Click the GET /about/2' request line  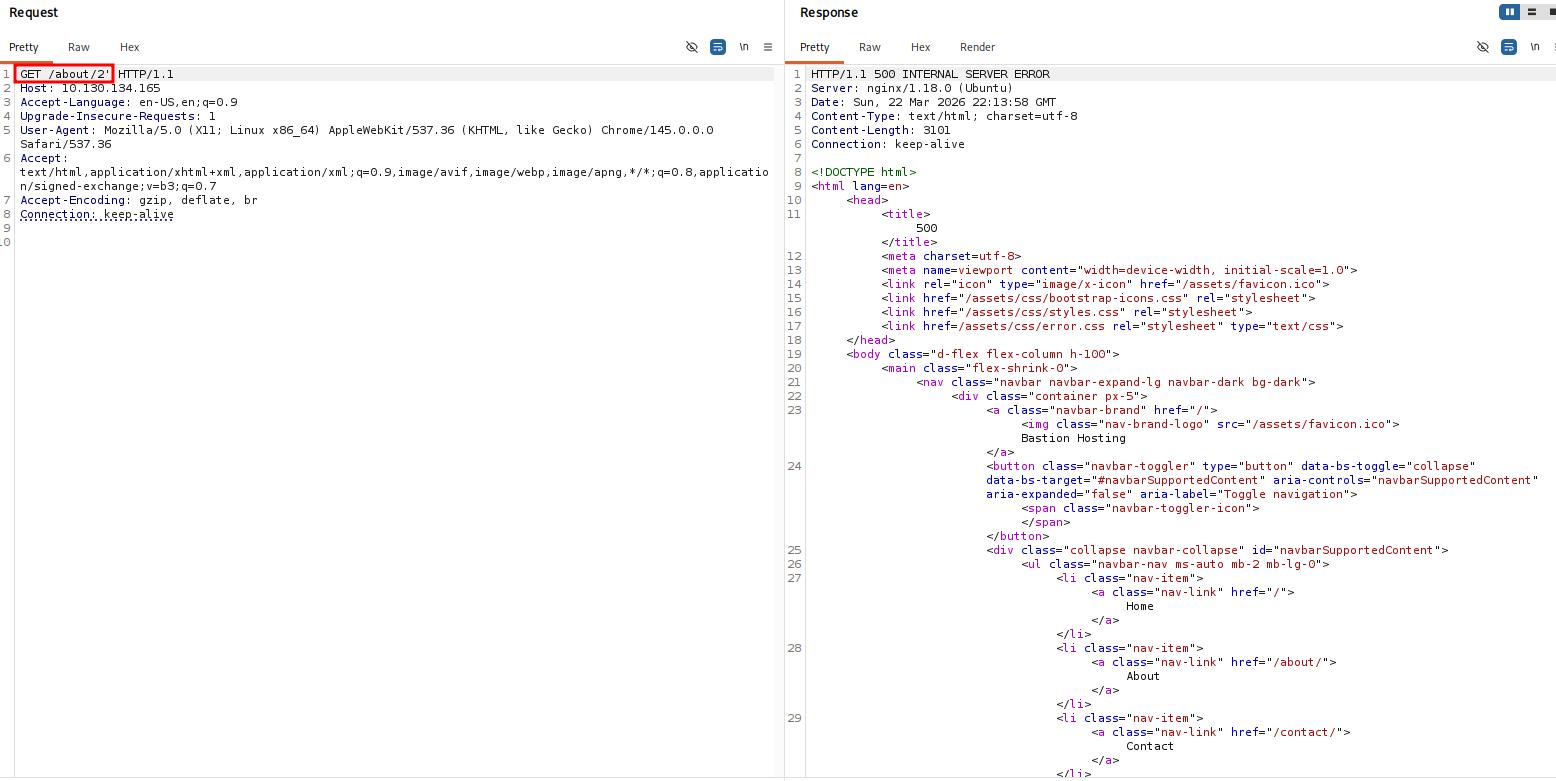[x=65, y=74]
